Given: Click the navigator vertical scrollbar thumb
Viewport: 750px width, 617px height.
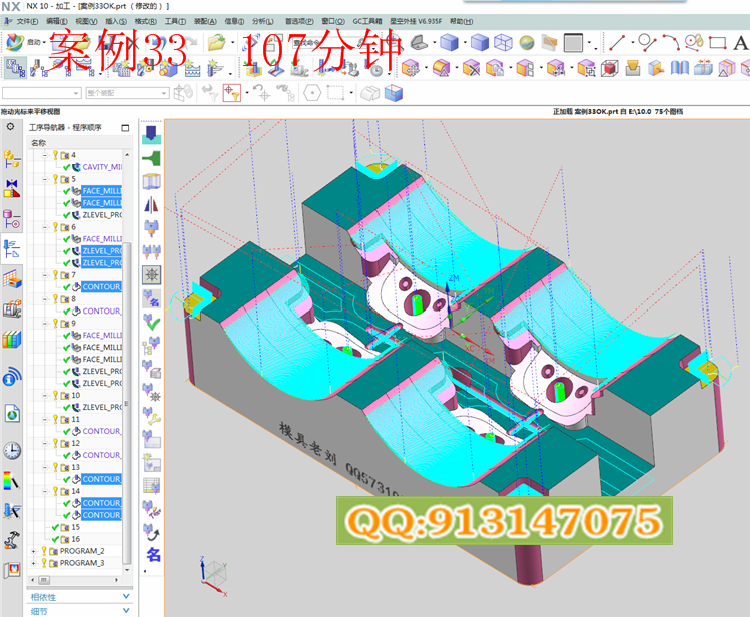Looking at the screenshot, I should tap(126, 403).
